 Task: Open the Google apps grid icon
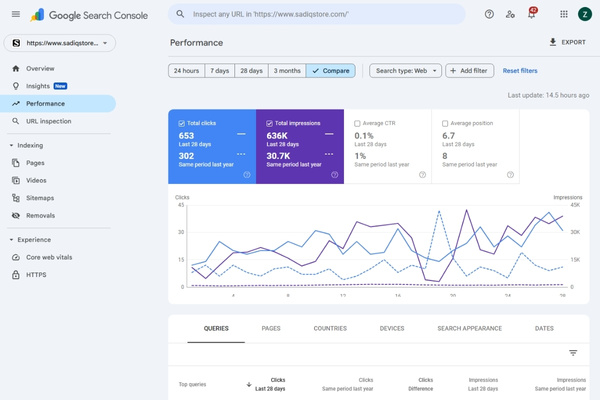[564, 14]
